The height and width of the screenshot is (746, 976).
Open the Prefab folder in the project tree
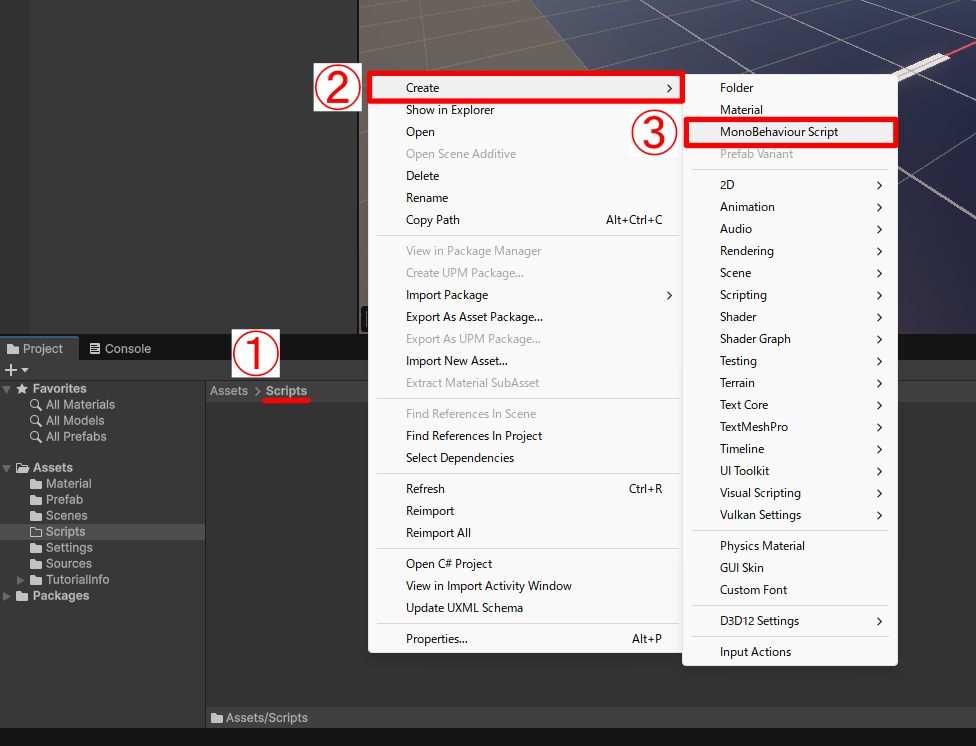pos(64,500)
